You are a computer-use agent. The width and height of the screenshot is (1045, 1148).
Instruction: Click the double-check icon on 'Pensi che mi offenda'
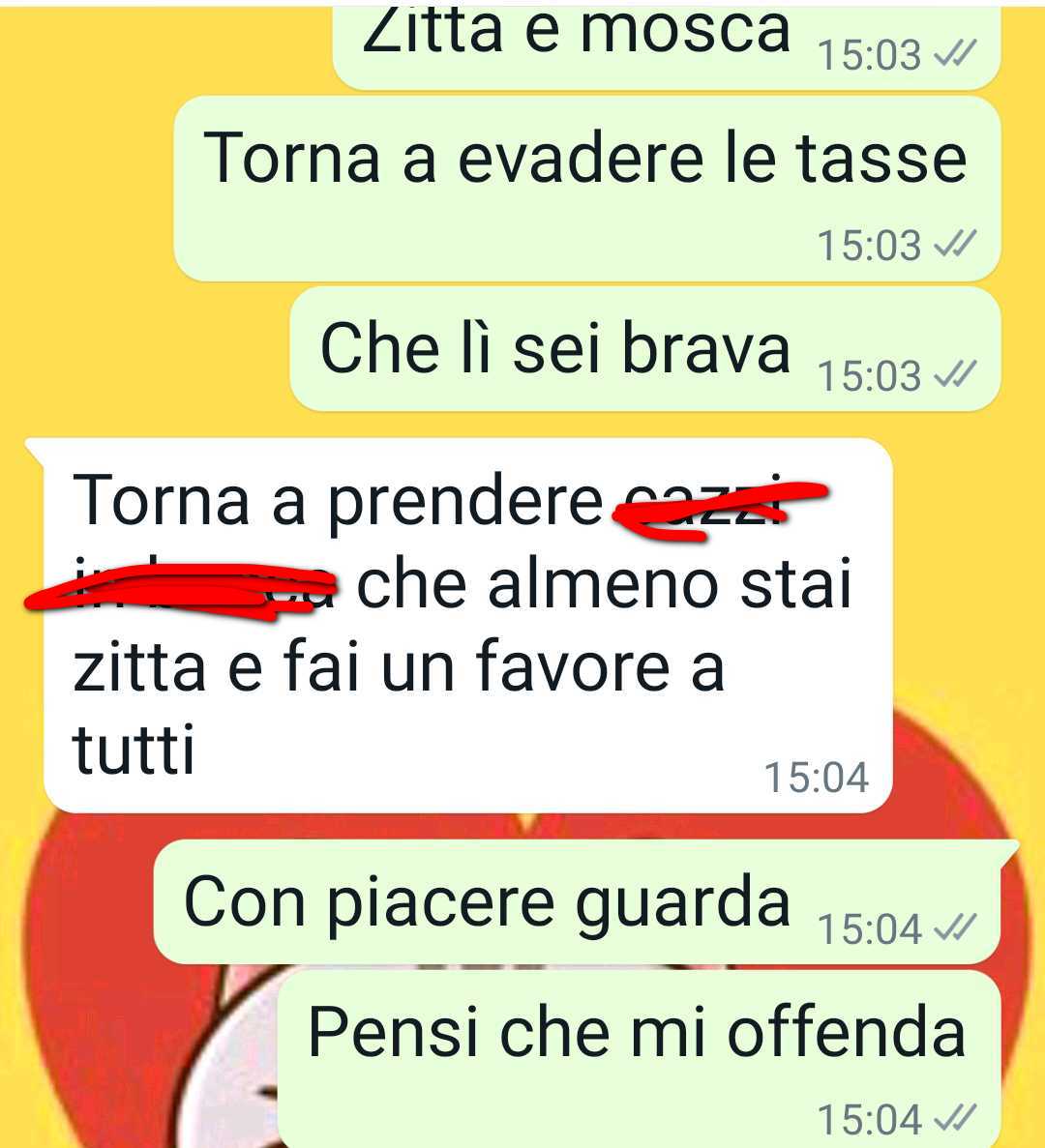956,1119
